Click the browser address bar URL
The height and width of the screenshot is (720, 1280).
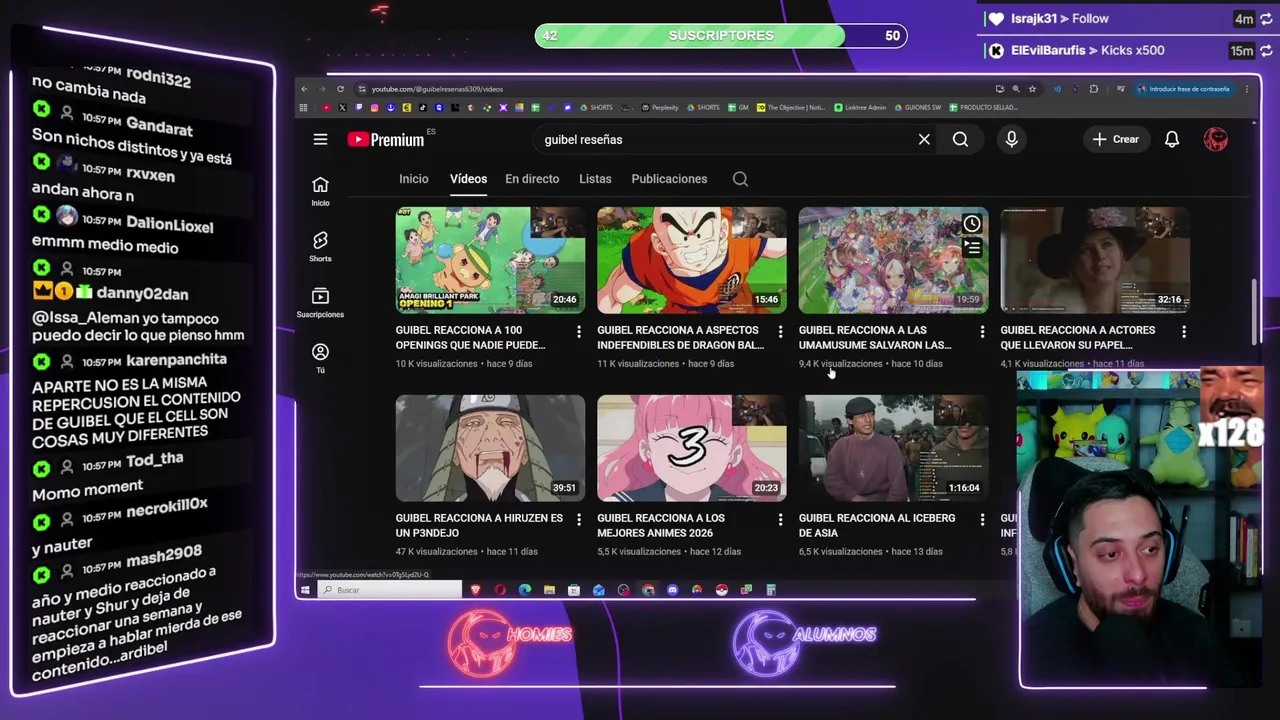[x=437, y=89]
